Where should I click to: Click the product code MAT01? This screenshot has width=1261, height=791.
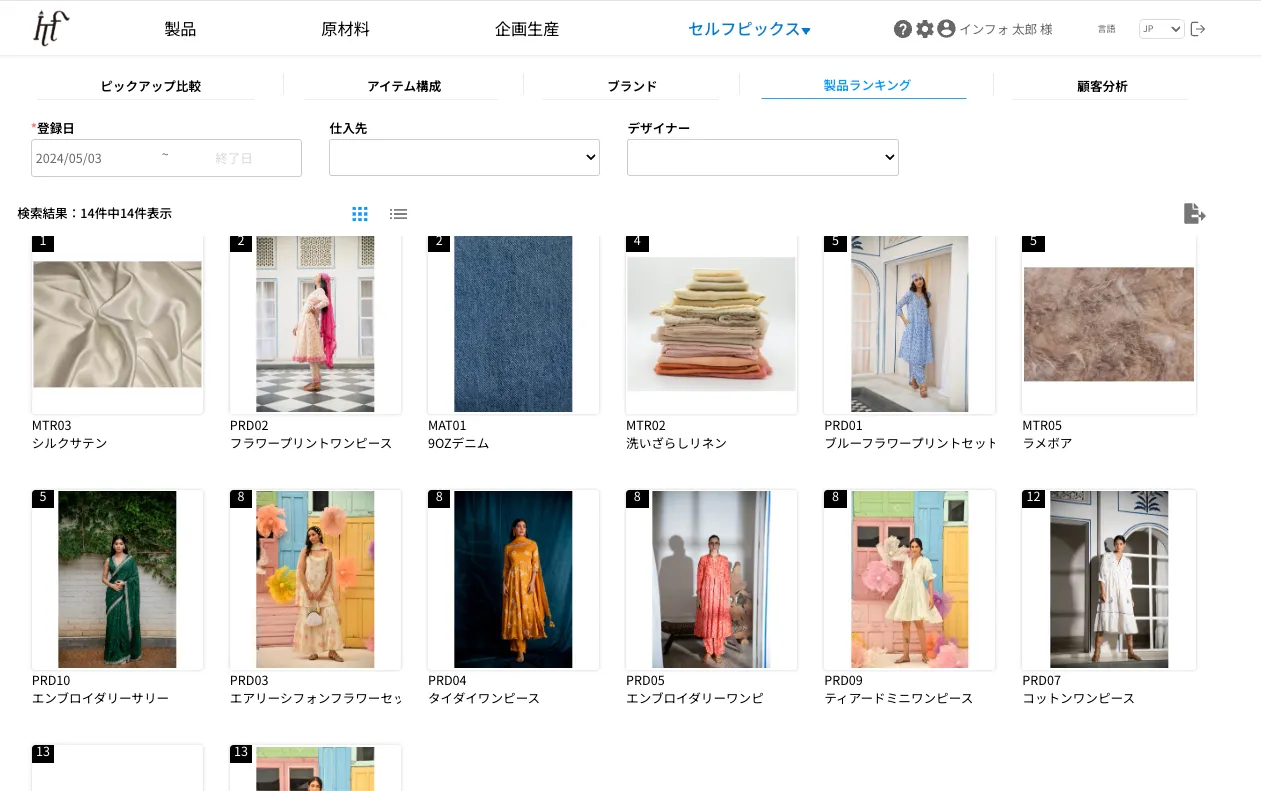[447, 425]
